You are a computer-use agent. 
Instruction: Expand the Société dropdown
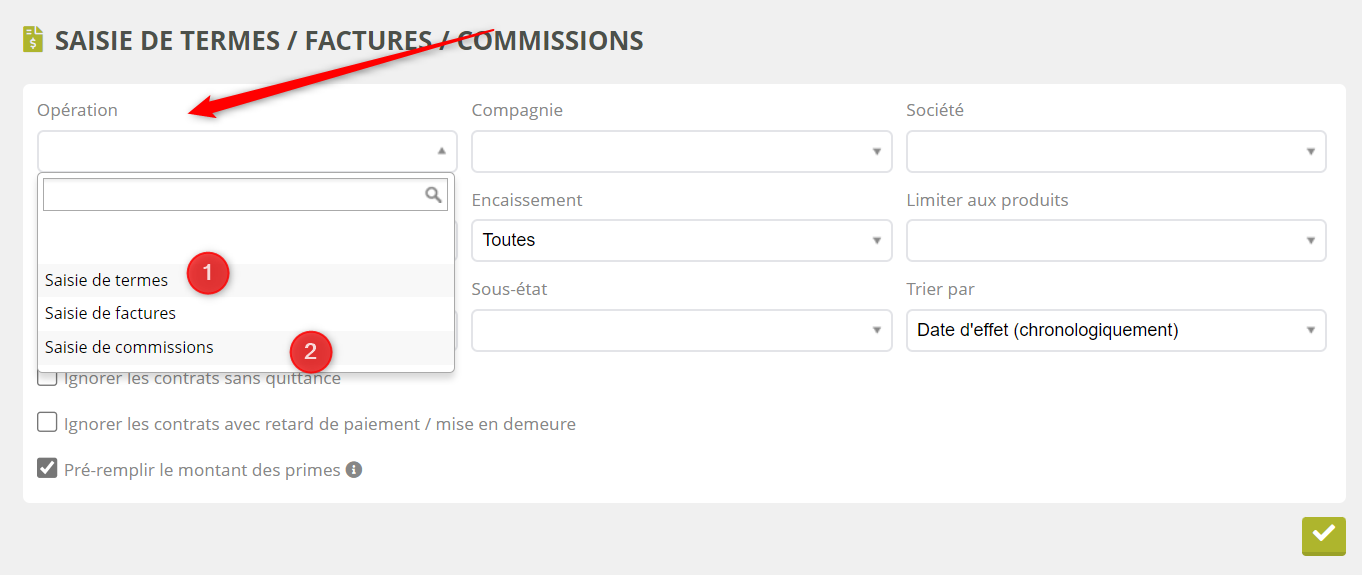(1116, 151)
